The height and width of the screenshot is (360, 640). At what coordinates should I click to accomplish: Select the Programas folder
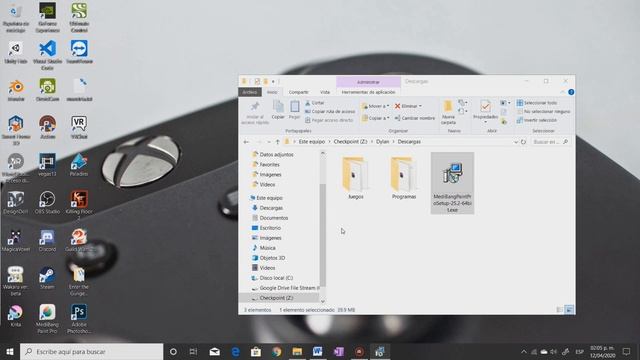tap(404, 178)
